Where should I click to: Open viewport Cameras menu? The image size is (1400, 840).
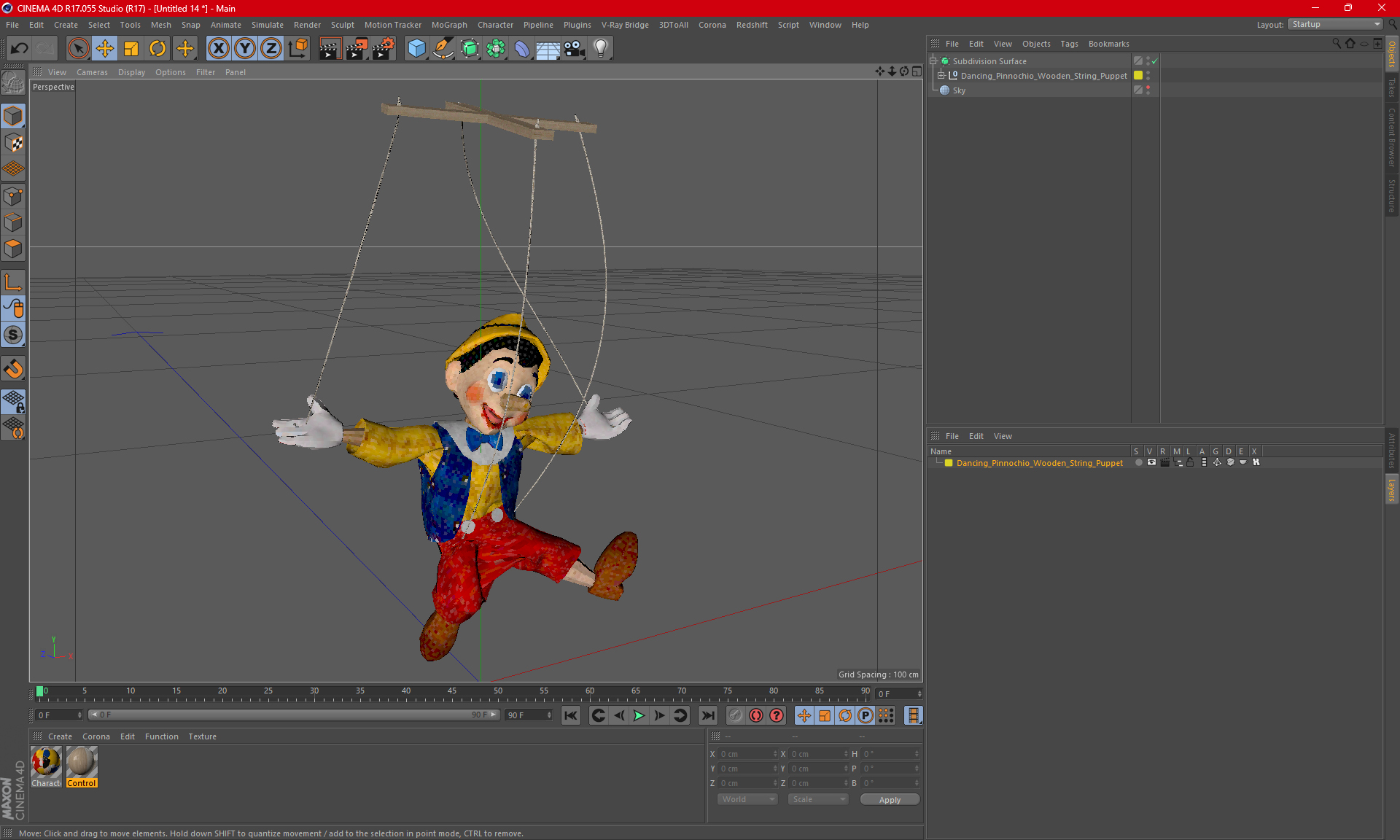tap(92, 72)
